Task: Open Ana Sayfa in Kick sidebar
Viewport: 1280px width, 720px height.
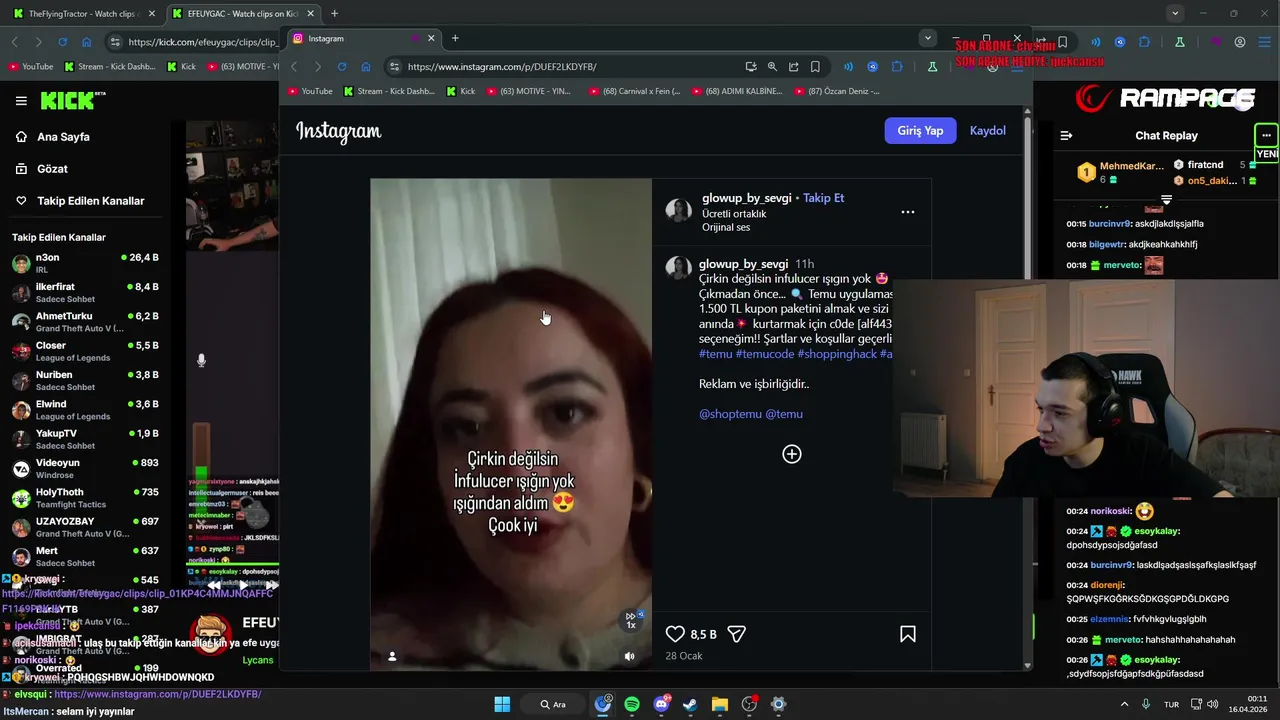Action: [x=63, y=137]
